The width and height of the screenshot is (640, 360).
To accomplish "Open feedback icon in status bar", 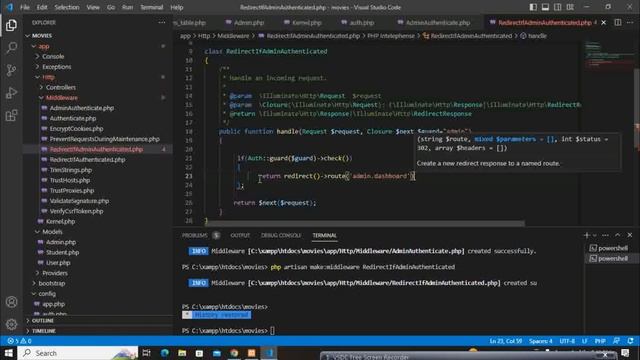I will [616, 341].
